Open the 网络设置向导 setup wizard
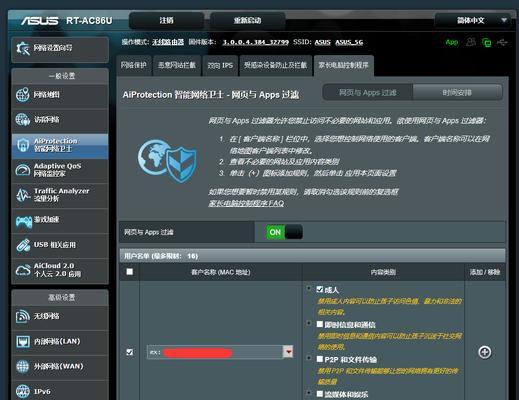This screenshot has width=519, height=400. tap(60, 49)
